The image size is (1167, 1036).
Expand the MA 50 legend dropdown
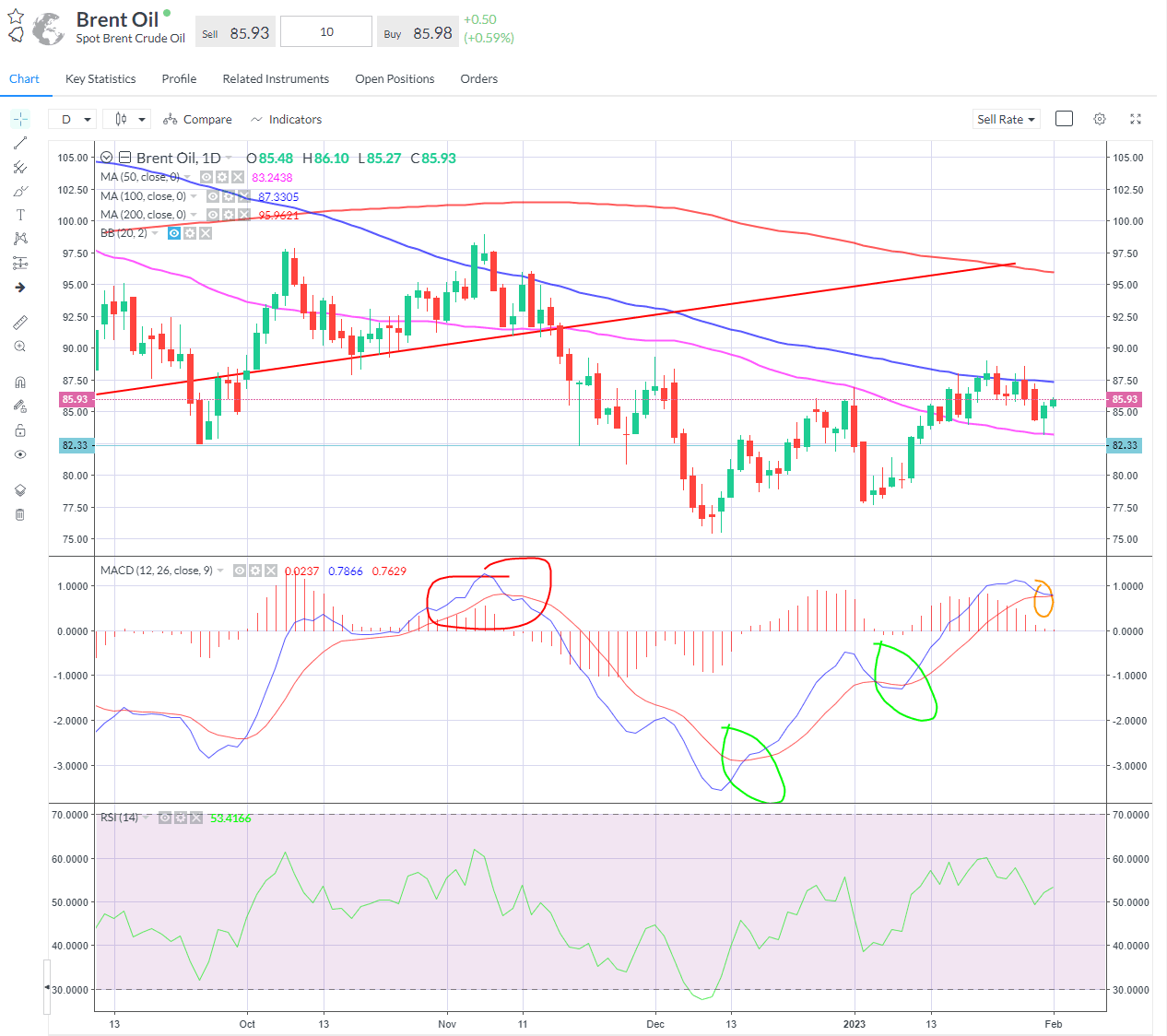(187, 177)
